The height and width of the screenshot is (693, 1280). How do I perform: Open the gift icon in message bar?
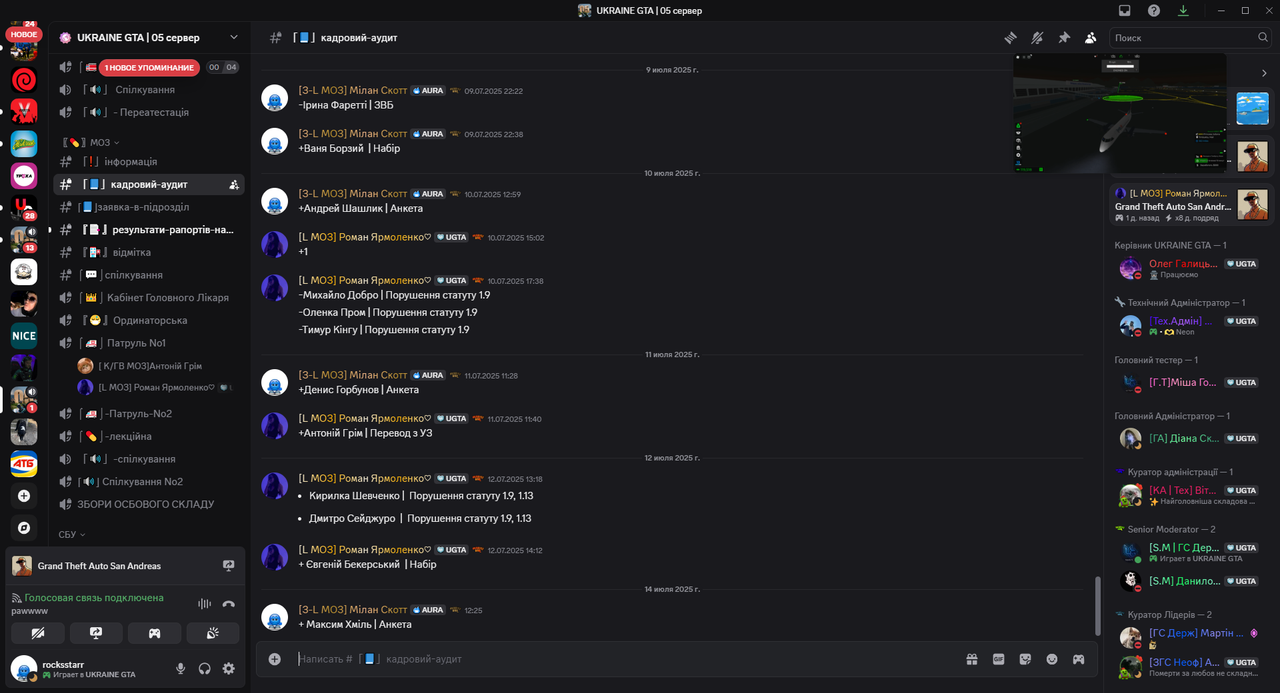click(x=971, y=659)
